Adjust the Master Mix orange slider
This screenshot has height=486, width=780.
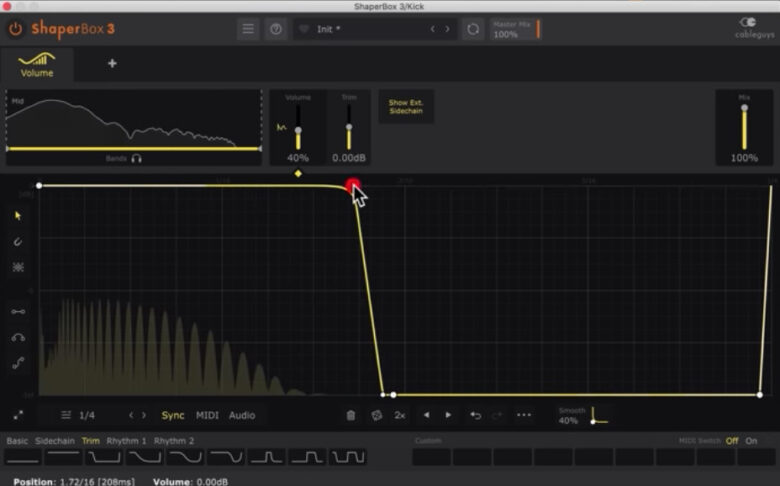[538, 29]
